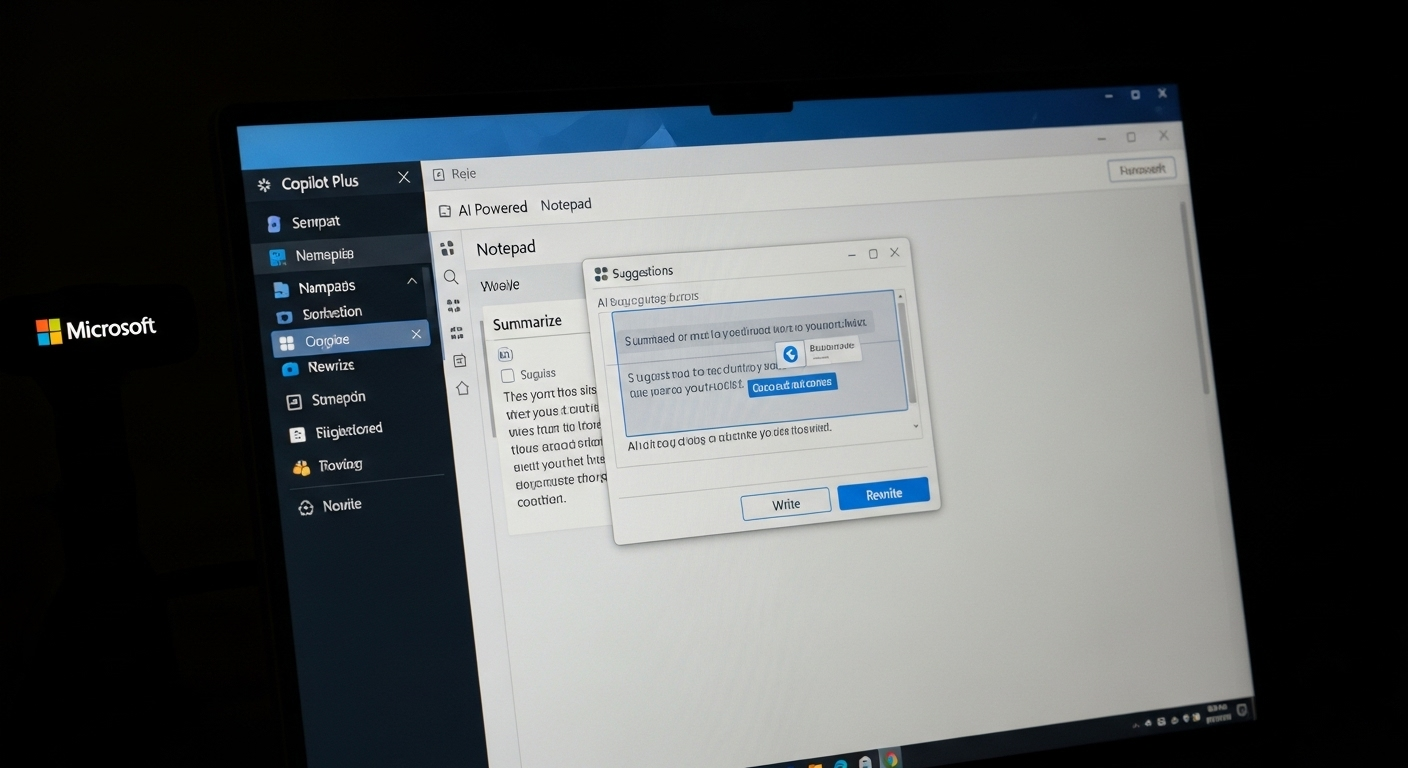Click the Fiigbrlored document icon
The width and height of the screenshot is (1408, 768).
[x=296, y=434]
